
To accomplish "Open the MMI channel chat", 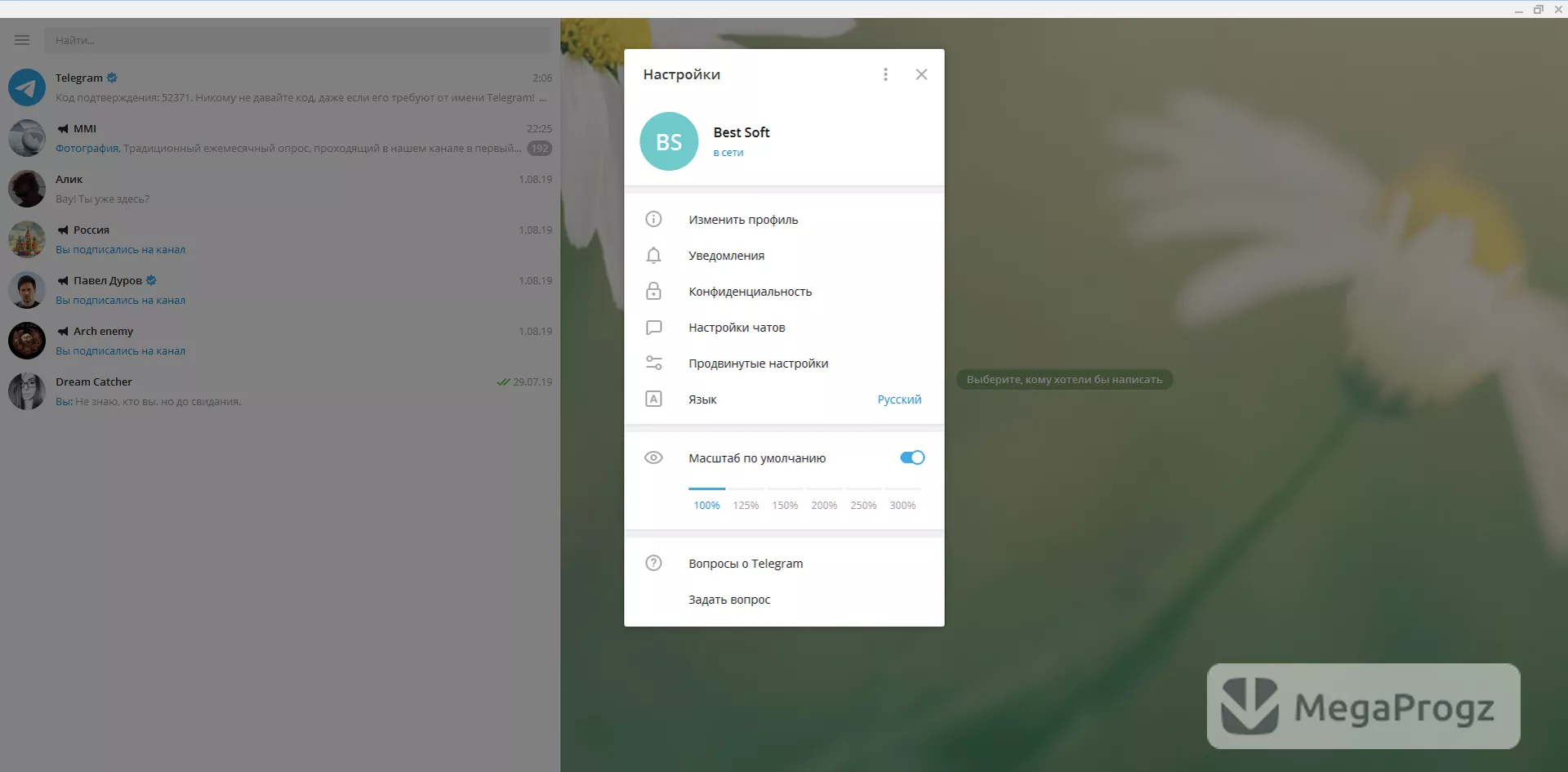I will coord(280,138).
